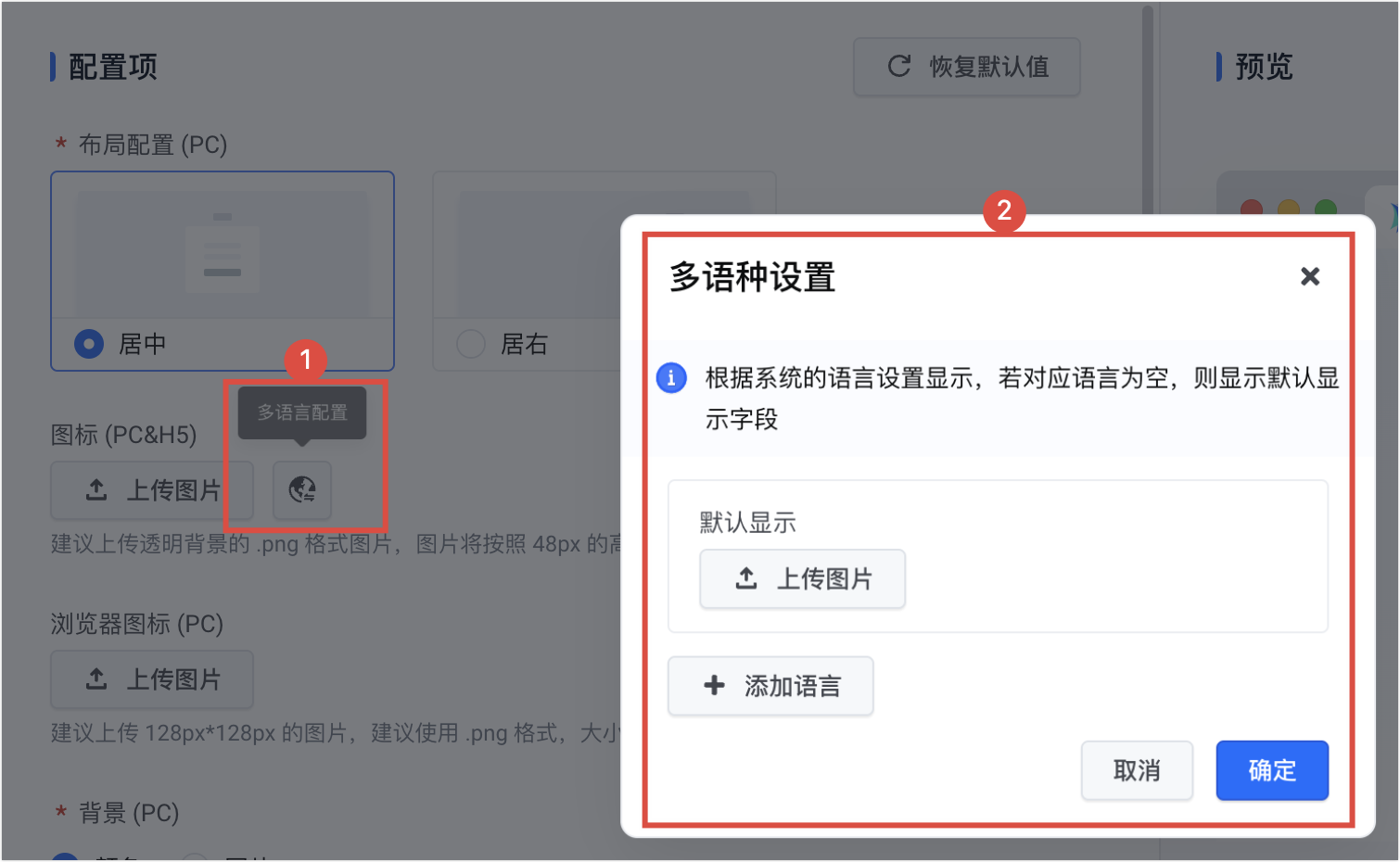Confirm the dialog with 确定
The width and height of the screenshot is (1400, 862).
pyautogui.click(x=1272, y=770)
